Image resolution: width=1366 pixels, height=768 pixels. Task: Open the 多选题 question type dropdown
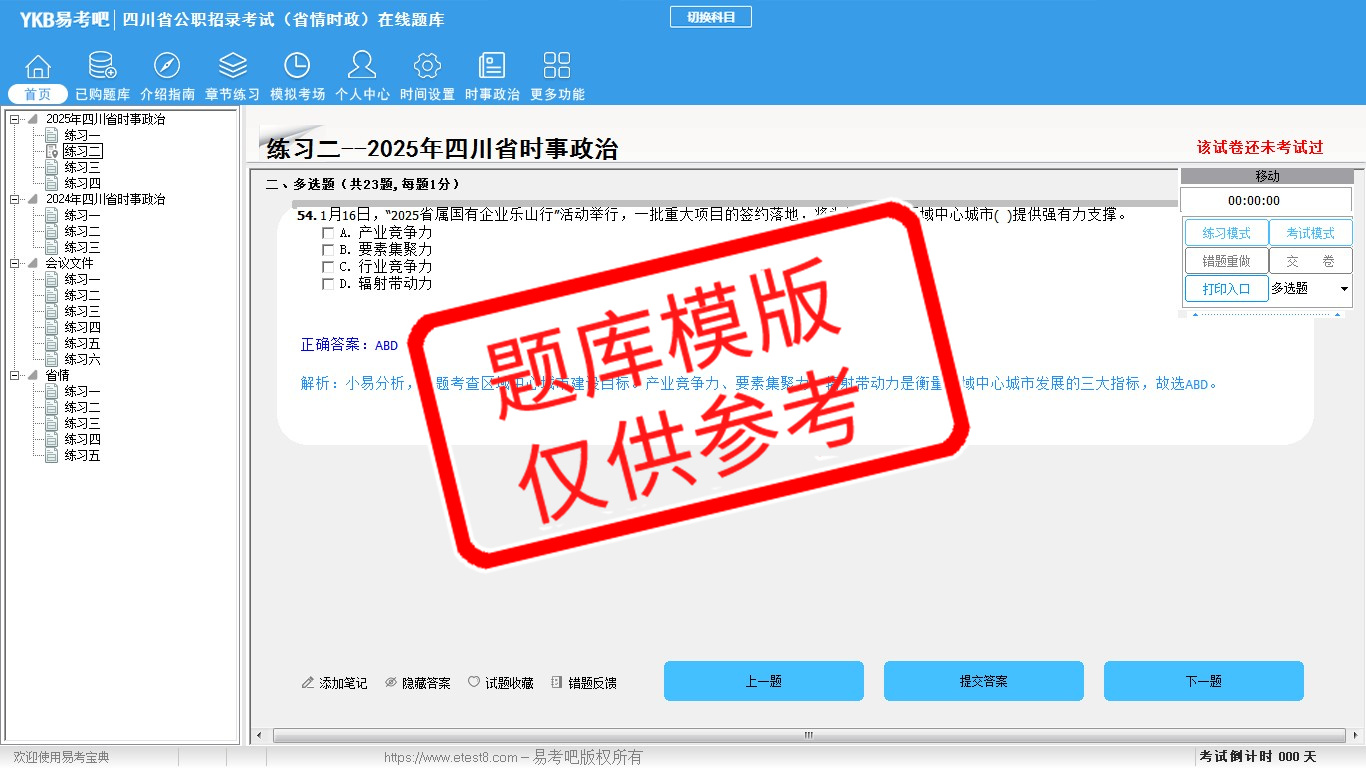[x=1343, y=289]
